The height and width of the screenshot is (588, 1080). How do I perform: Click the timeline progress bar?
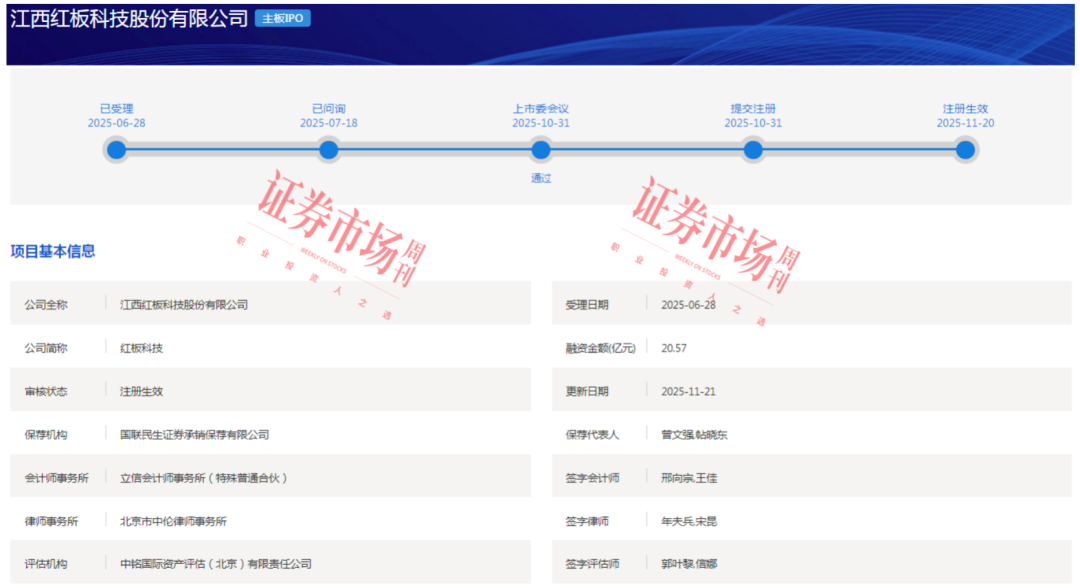(x=435, y=149)
